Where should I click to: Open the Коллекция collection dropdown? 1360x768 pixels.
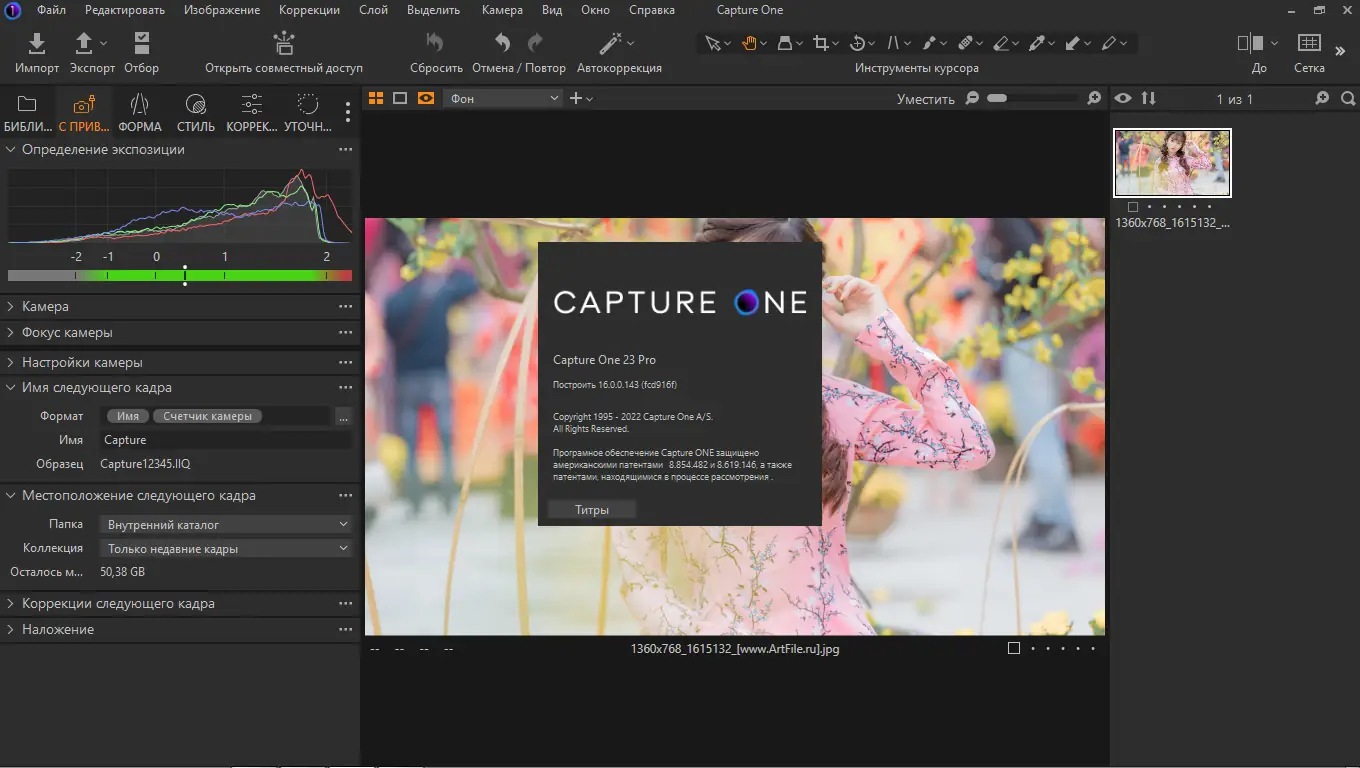226,549
